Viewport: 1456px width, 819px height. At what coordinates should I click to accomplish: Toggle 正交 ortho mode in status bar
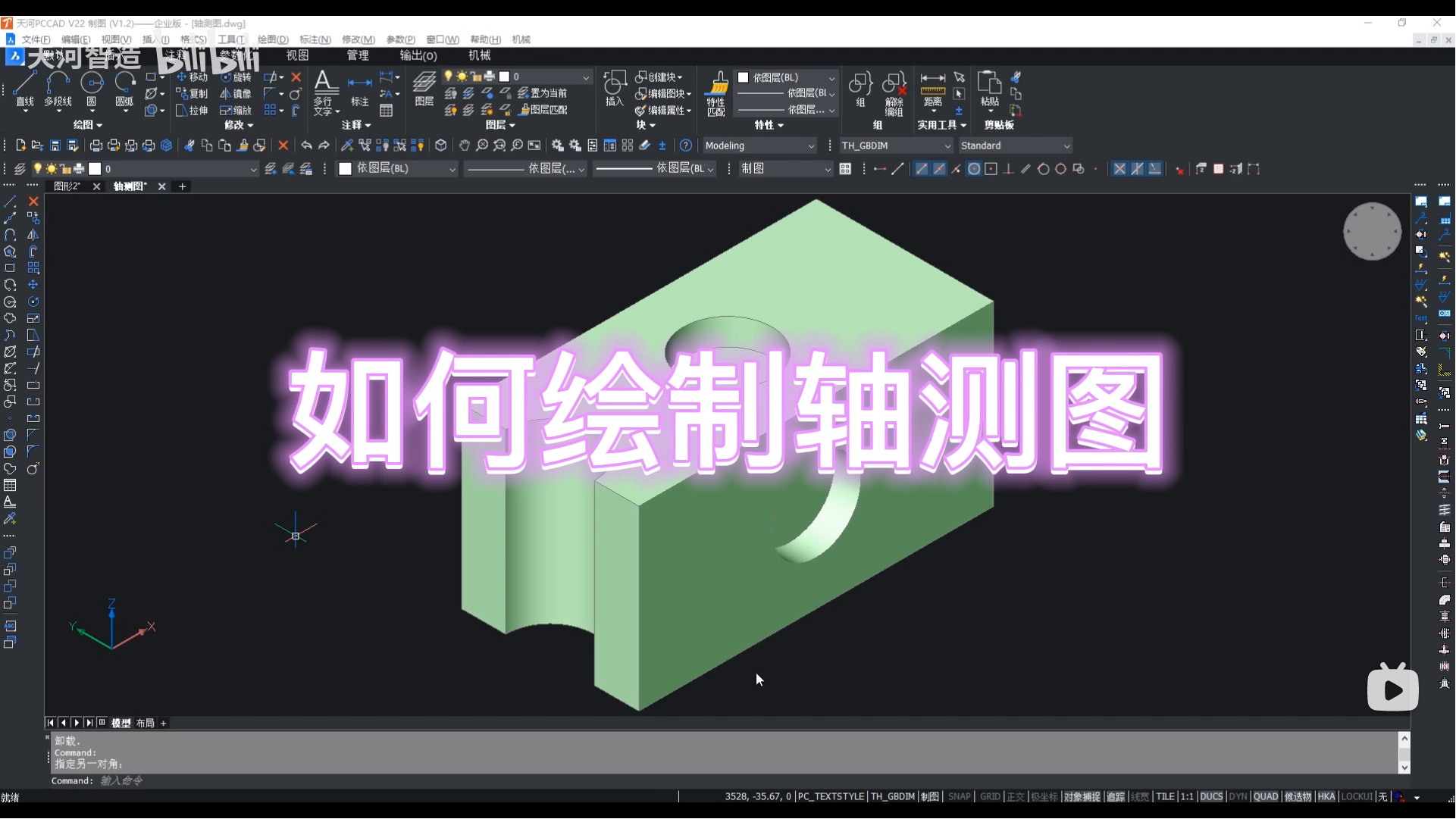(x=1016, y=797)
